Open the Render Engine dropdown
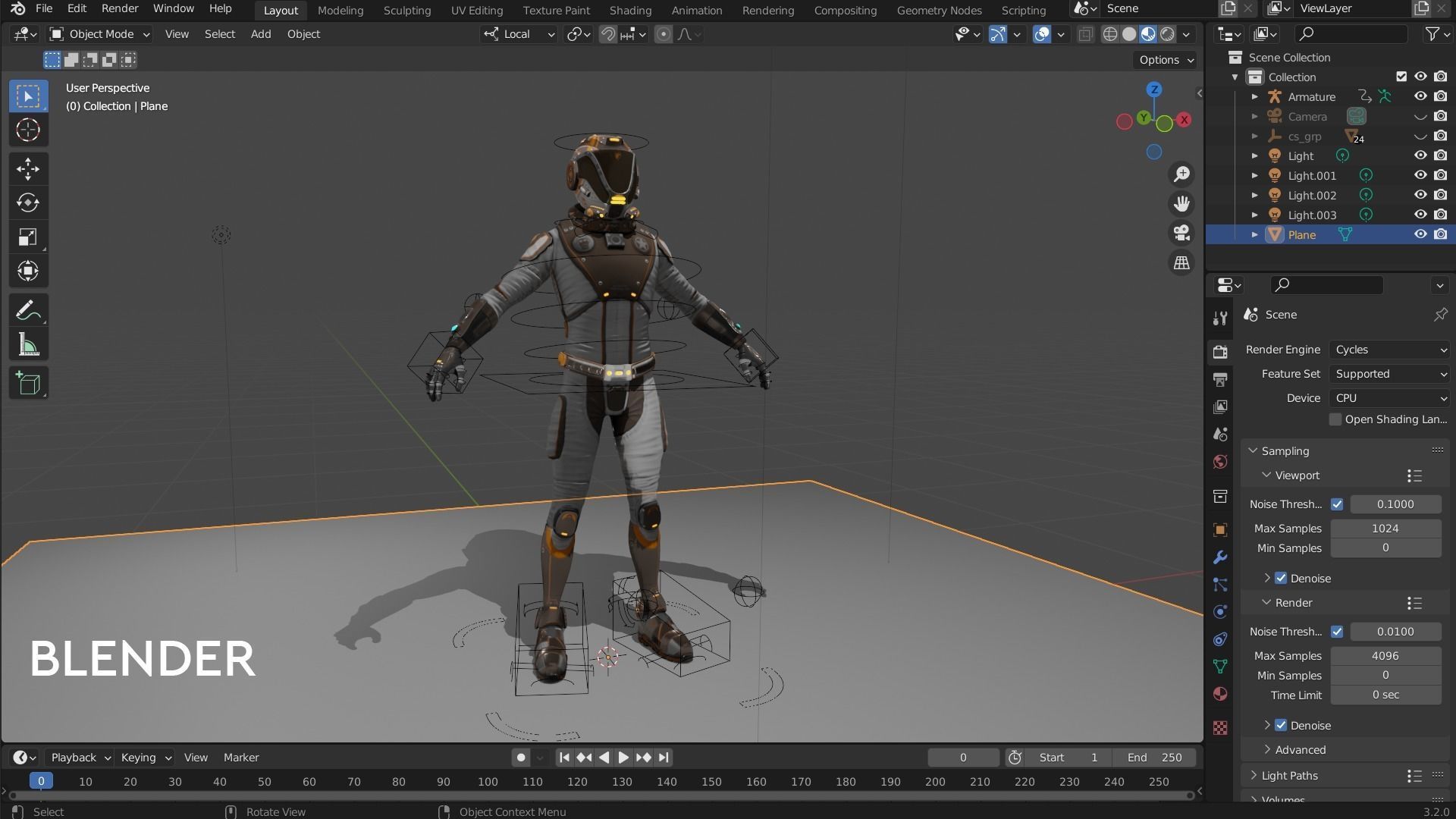 coord(1390,350)
